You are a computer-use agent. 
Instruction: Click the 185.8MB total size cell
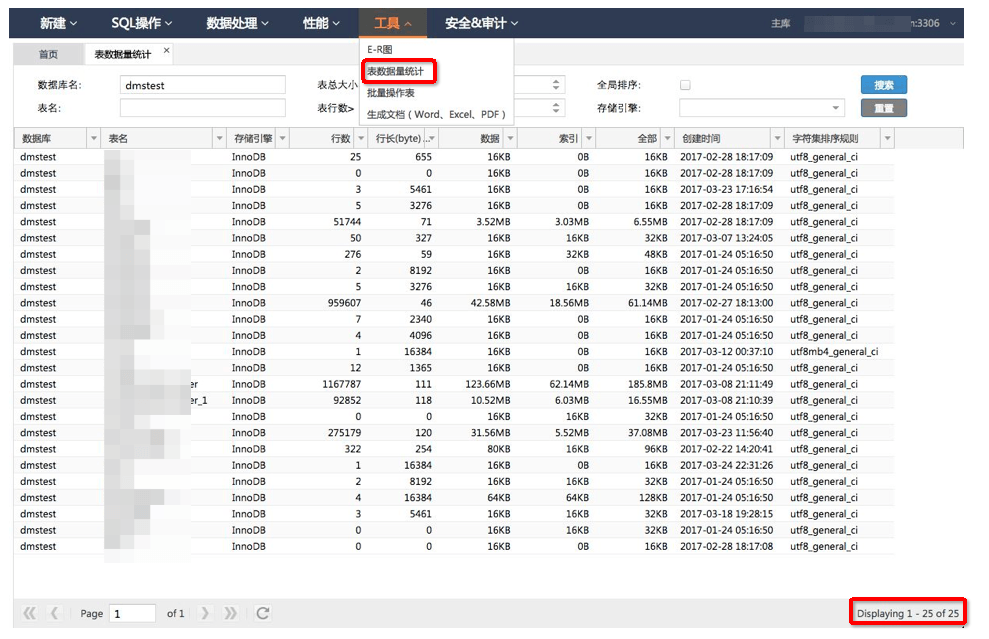tap(647, 384)
